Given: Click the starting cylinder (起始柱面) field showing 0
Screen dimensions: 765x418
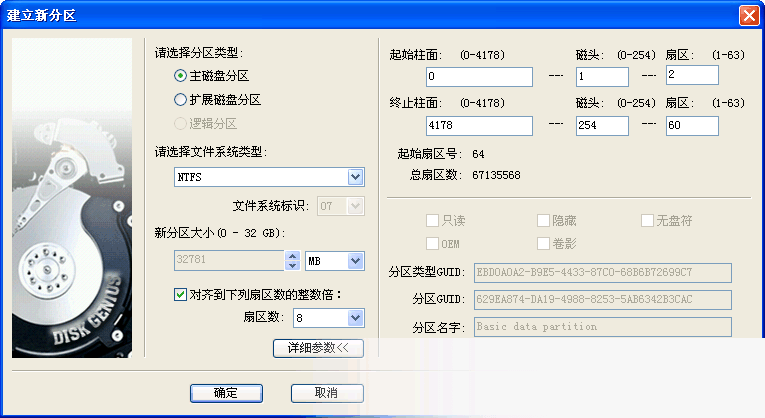Looking at the screenshot, I should pyautogui.click(x=479, y=77).
